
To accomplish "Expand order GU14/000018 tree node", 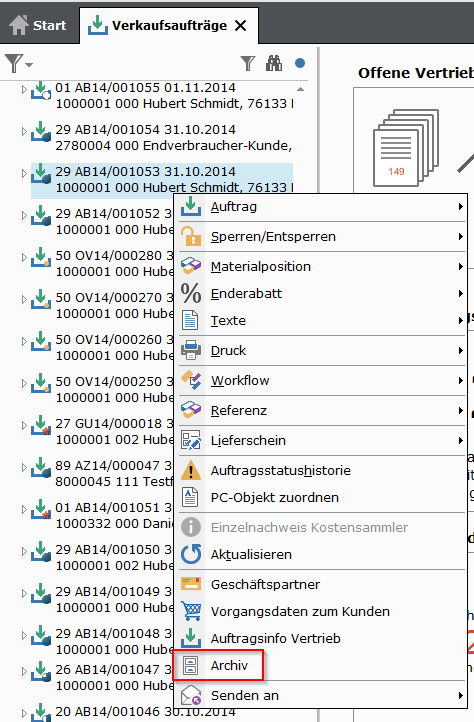I will point(24,425).
